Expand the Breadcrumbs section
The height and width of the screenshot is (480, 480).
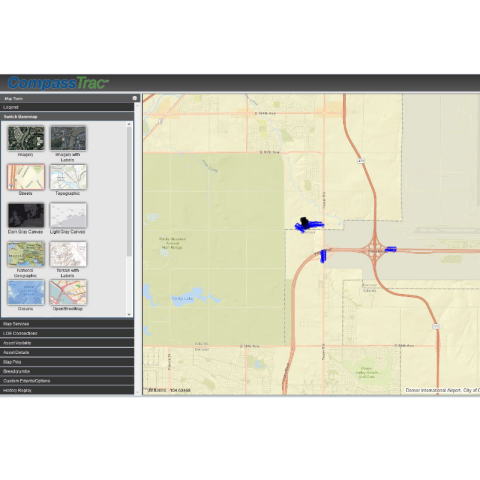click(67, 371)
